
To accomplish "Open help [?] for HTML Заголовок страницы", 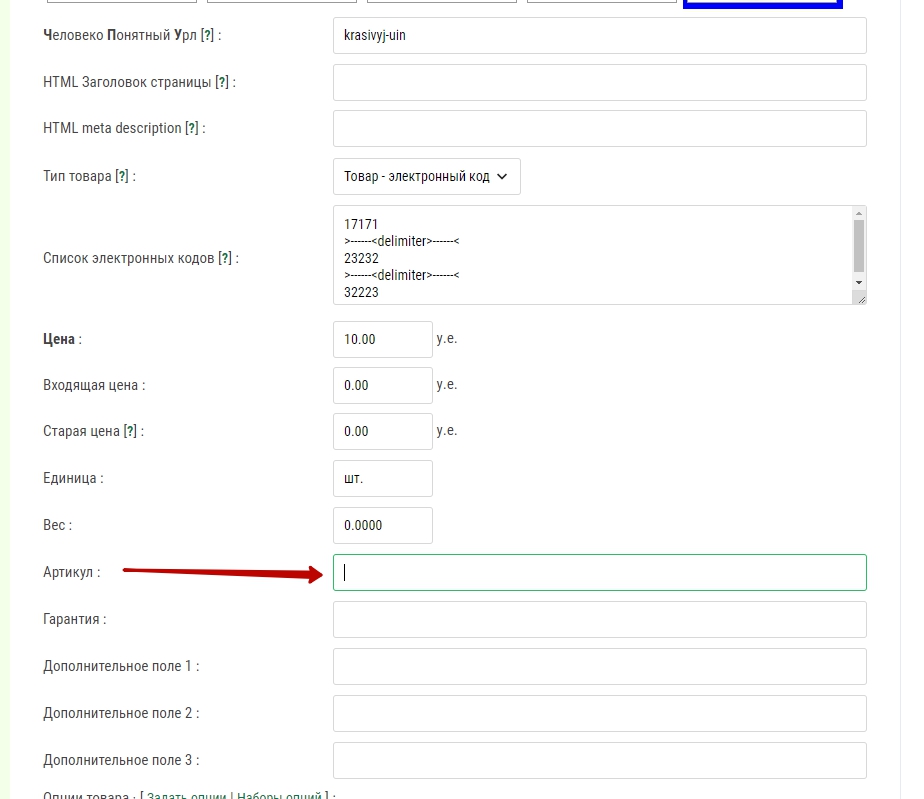I will click(223, 82).
